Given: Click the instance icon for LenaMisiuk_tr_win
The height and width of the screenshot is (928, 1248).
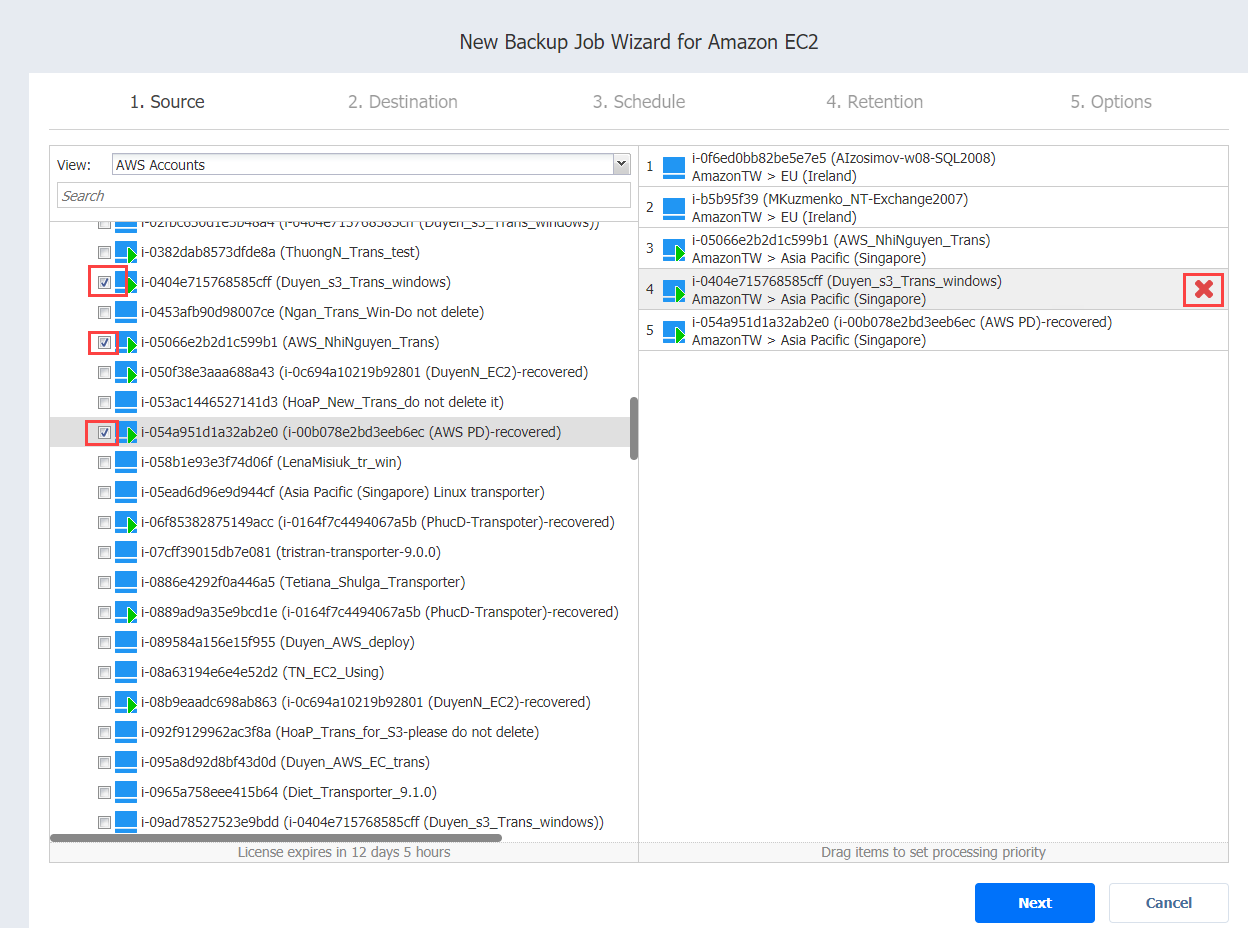Looking at the screenshot, I should point(126,462).
